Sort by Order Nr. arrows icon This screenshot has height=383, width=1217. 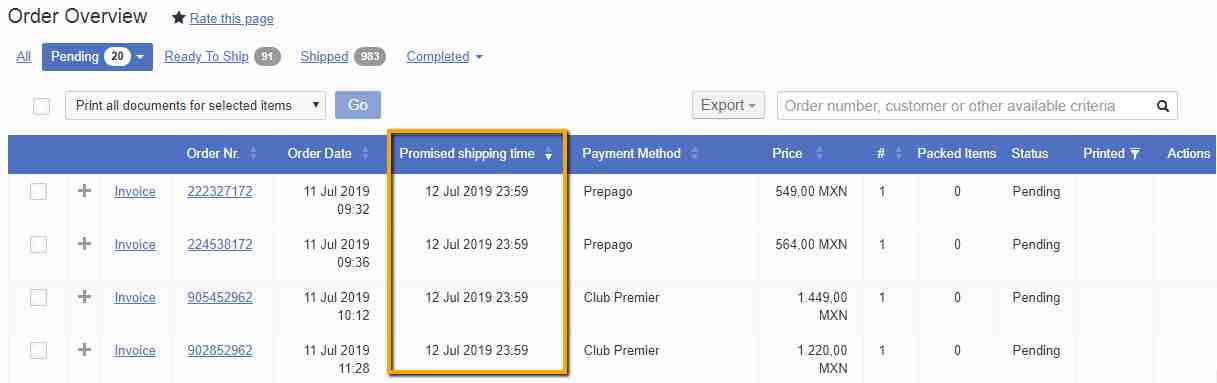point(253,154)
